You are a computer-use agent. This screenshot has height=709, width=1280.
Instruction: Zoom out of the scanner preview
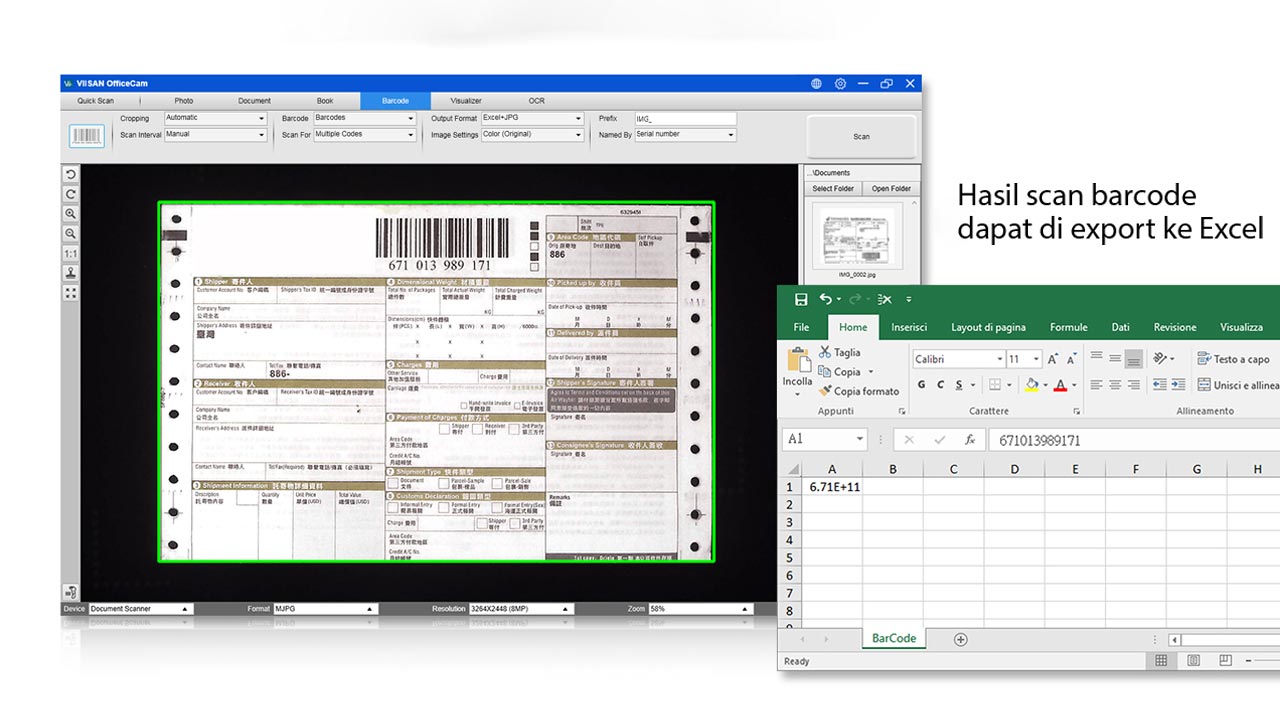[71, 233]
